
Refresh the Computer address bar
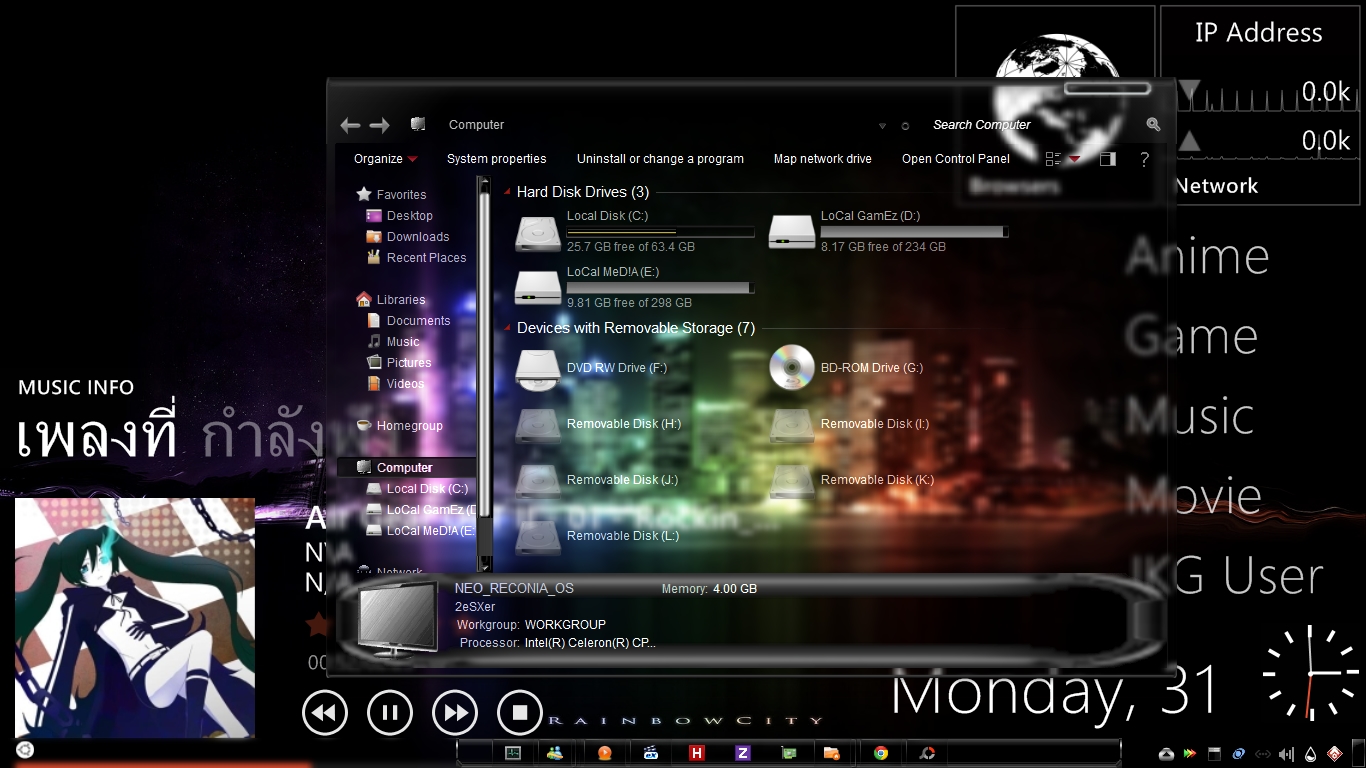(905, 126)
